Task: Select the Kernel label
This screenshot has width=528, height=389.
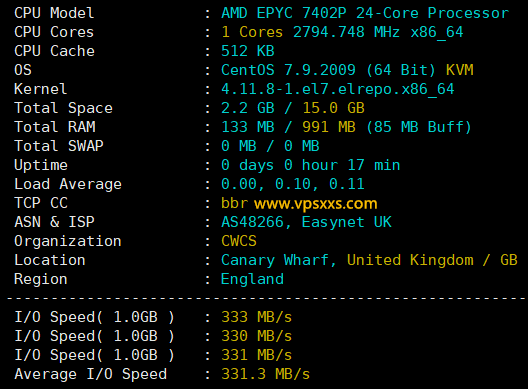Action: coord(41,89)
